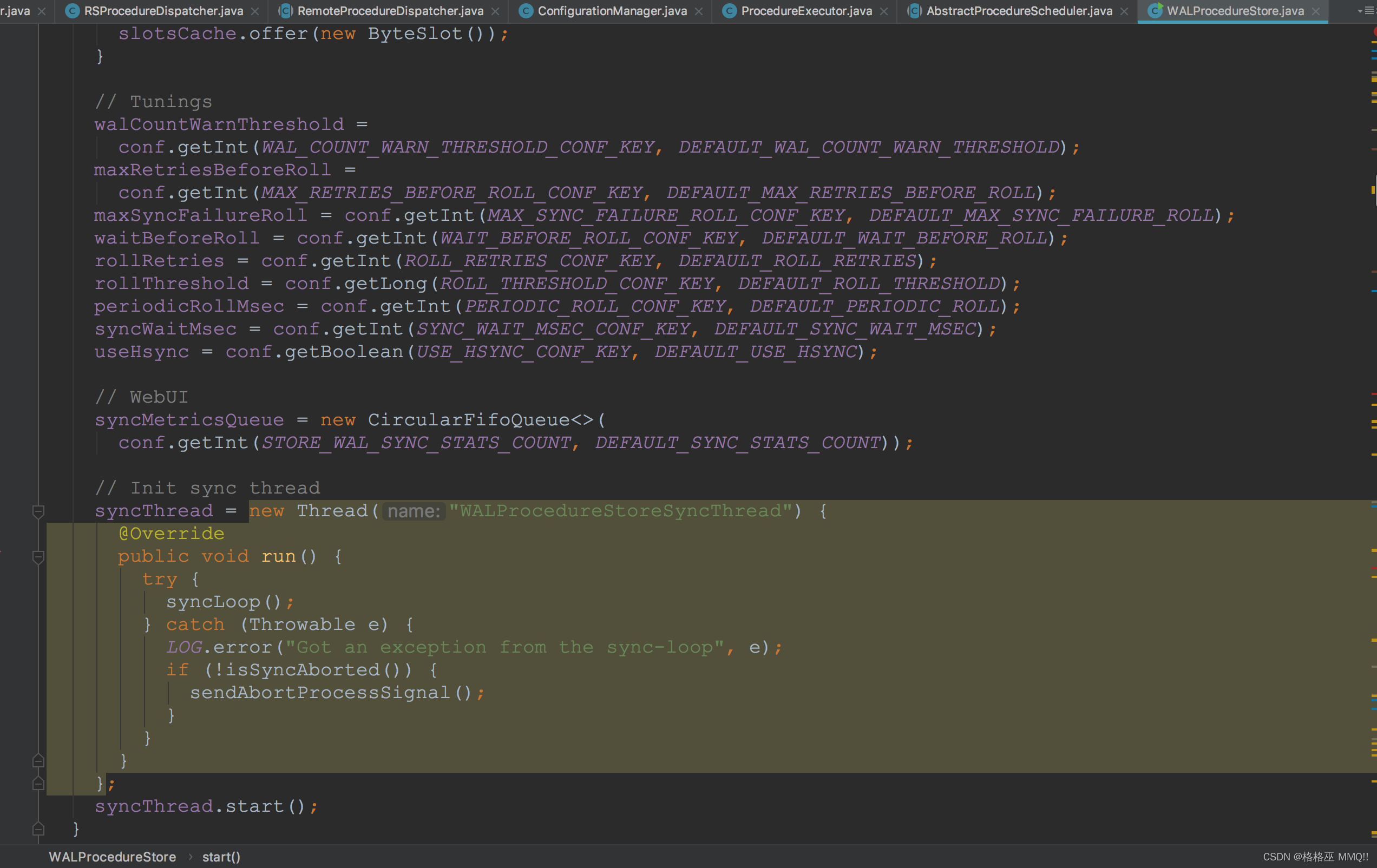Click the WALProcedureStore.java runnable class icon
Viewport: 1377px width, 868px height.
(x=1155, y=11)
